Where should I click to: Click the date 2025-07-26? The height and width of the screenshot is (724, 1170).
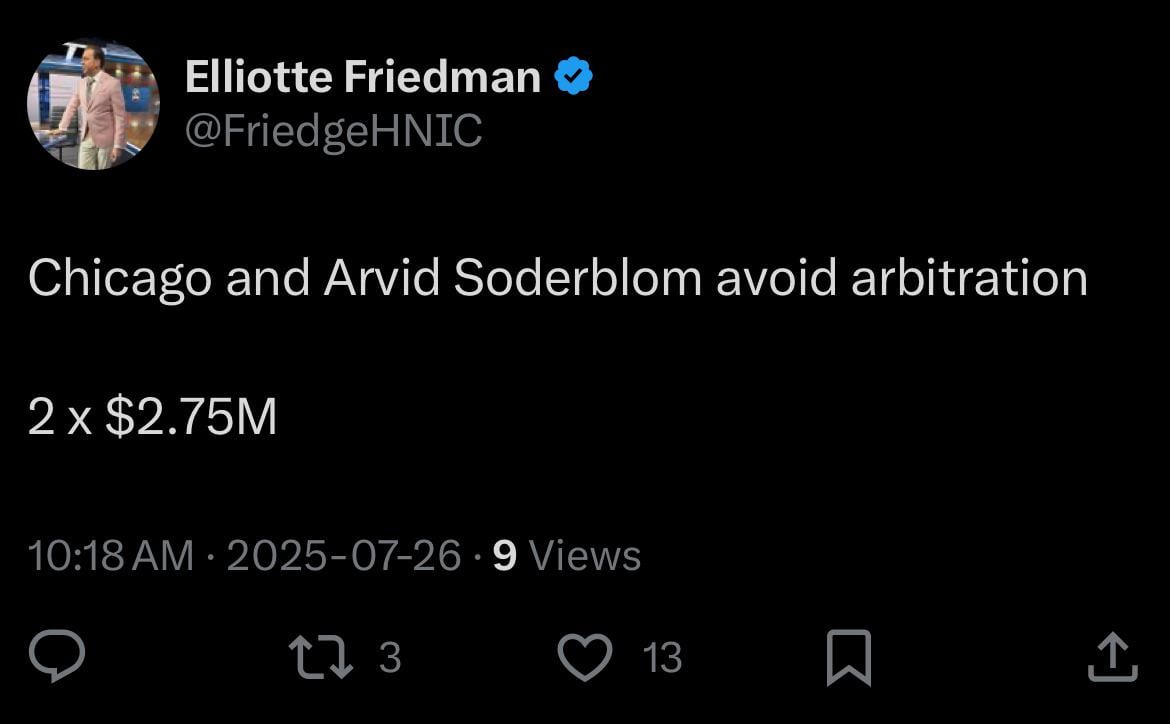point(345,555)
